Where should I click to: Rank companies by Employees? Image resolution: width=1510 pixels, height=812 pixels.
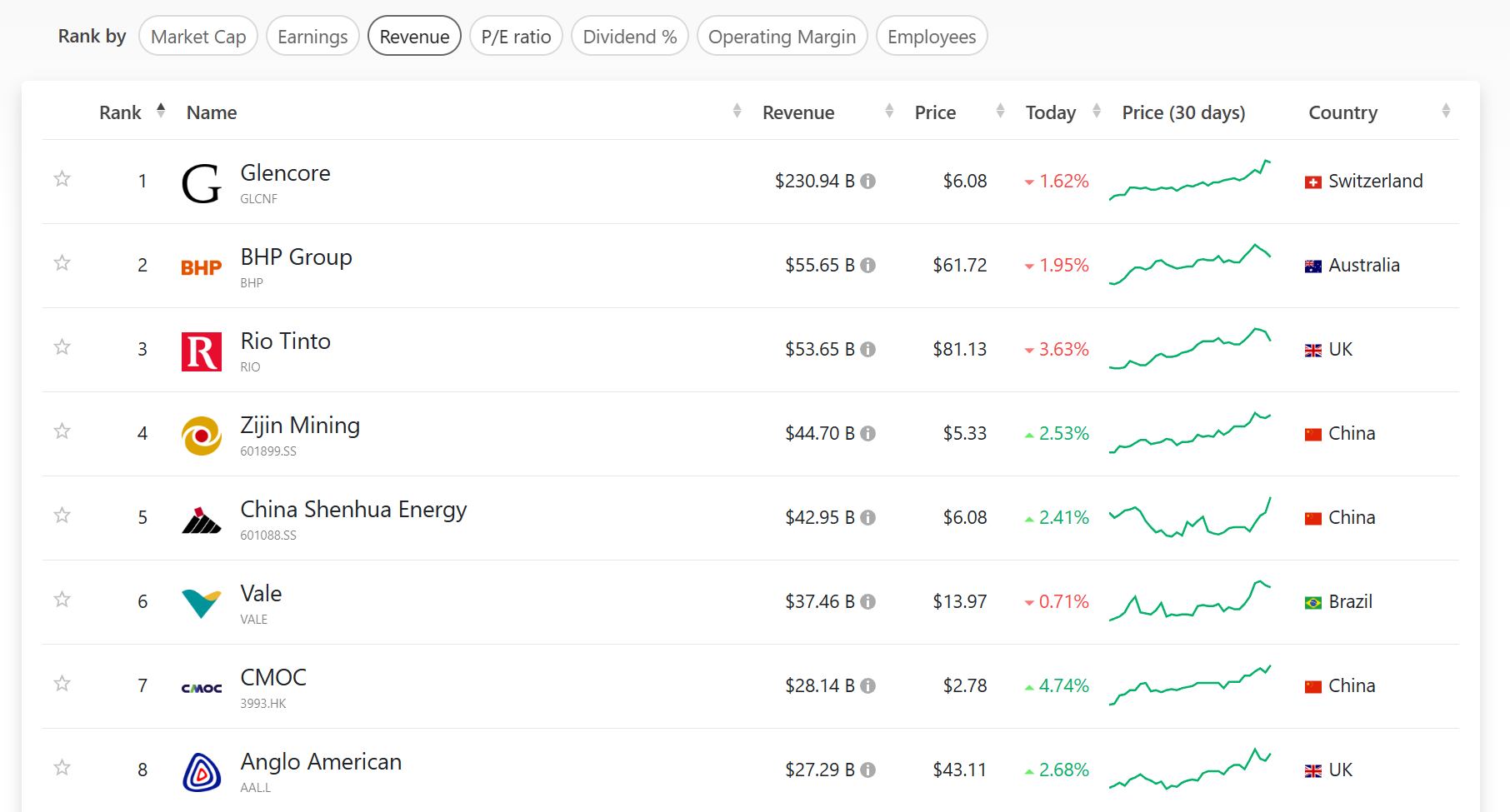tap(932, 37)
